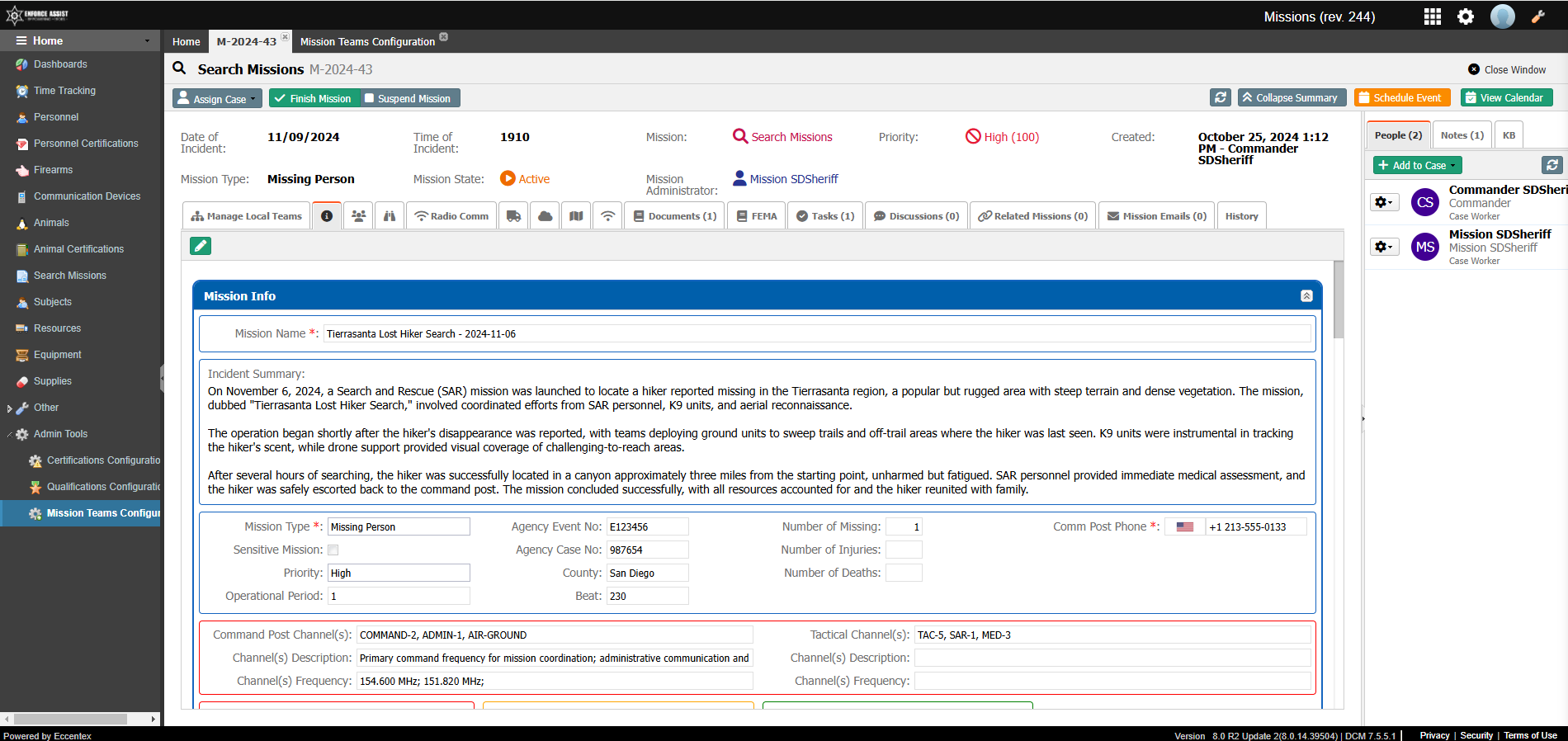The image size is (1568, 741).
Task: Click the Mission Name input field
Action: point(817,333)
